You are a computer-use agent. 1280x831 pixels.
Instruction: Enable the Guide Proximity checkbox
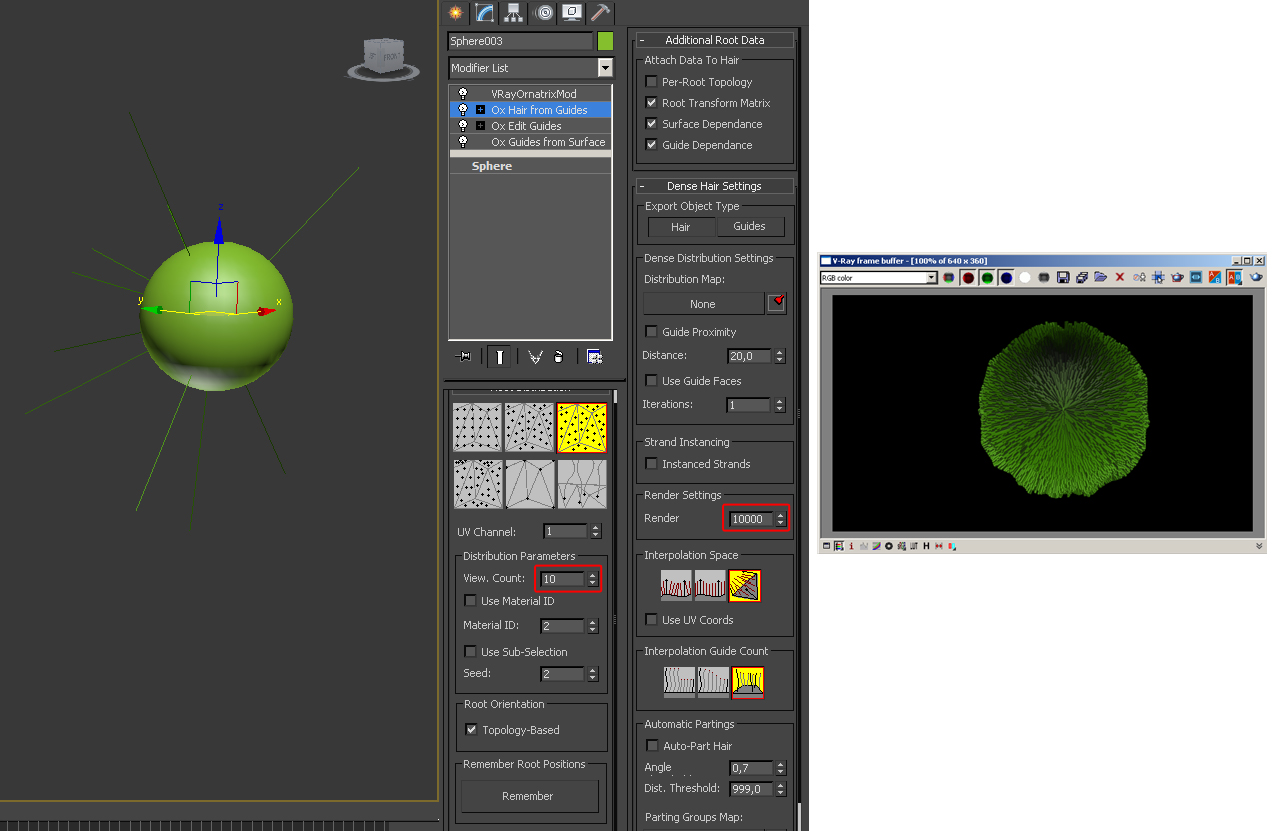point(652,332)
